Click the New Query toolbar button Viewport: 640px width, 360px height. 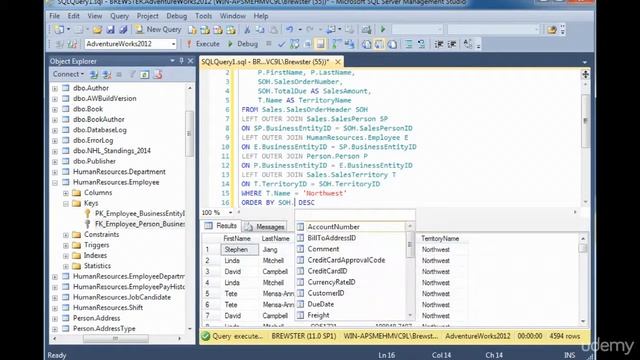158,29
